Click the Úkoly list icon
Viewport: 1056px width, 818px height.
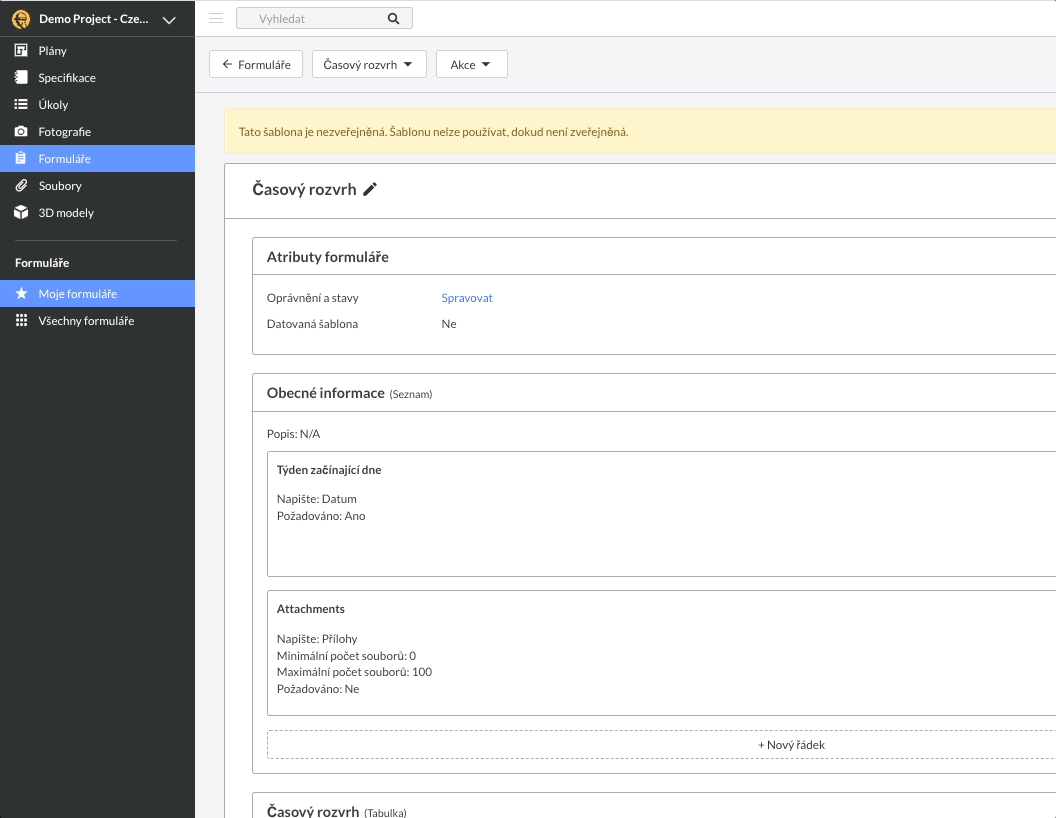[x=21, y=105]
